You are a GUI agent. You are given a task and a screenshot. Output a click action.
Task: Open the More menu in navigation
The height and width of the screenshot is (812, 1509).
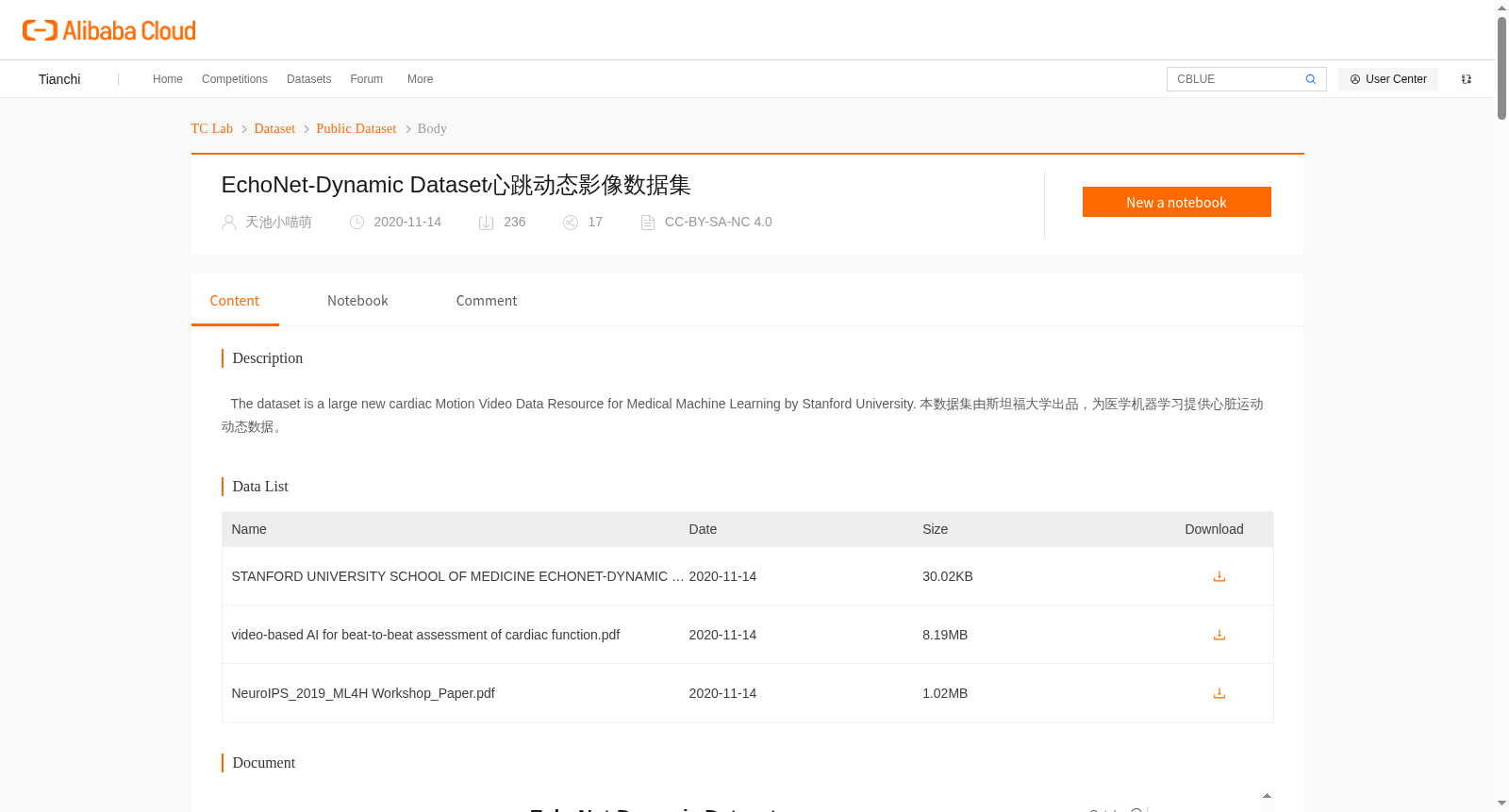(x=420, y=79)
